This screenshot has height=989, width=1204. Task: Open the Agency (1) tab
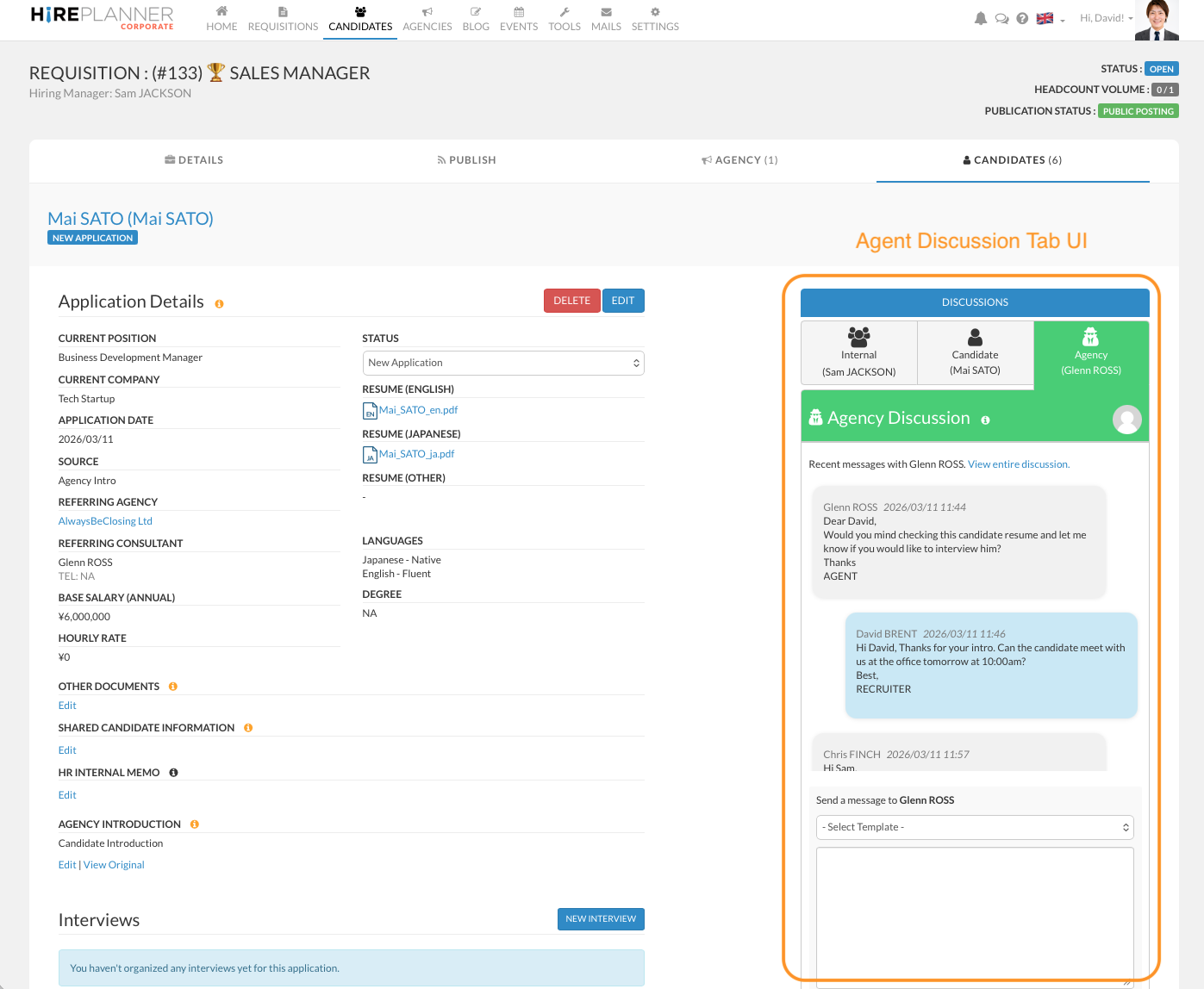739,160
